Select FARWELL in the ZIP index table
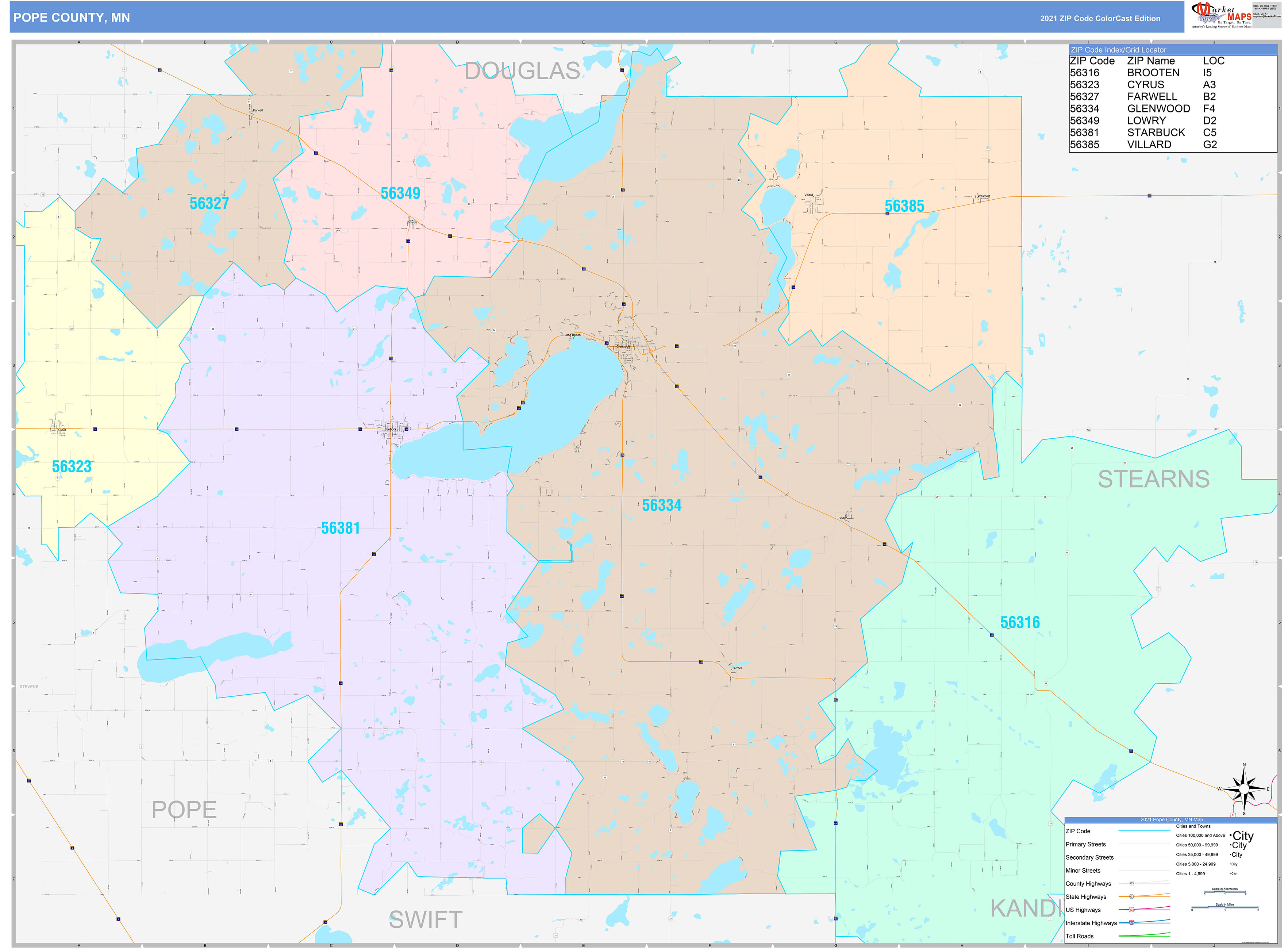1288x949 pixels. [x=1152, y=97]
